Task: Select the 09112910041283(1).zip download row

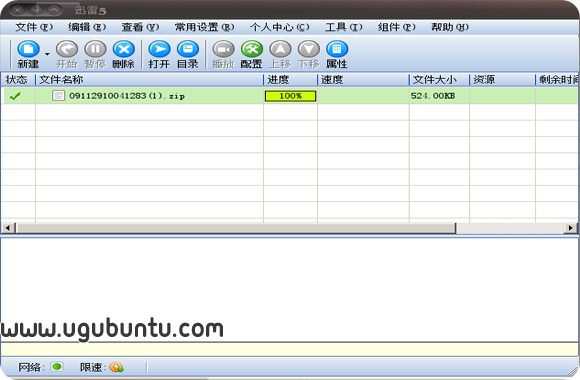Action: (290, 96)
